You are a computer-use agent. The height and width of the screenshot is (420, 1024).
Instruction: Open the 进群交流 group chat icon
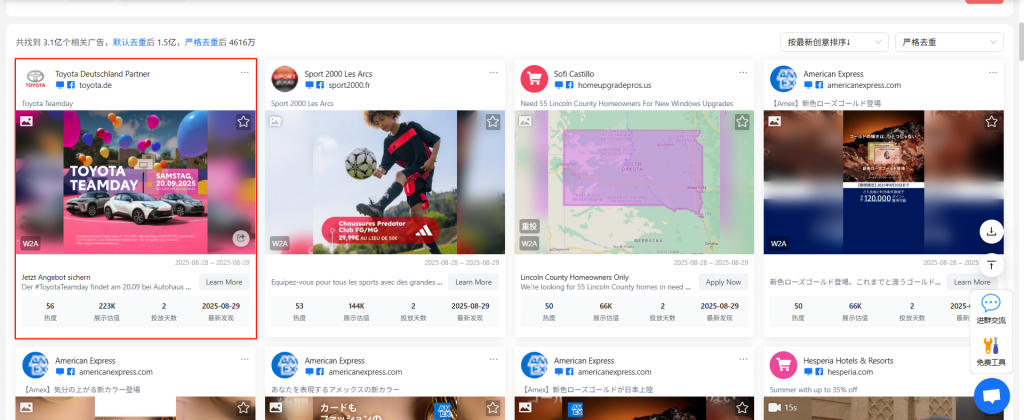[x=991, y=308]
